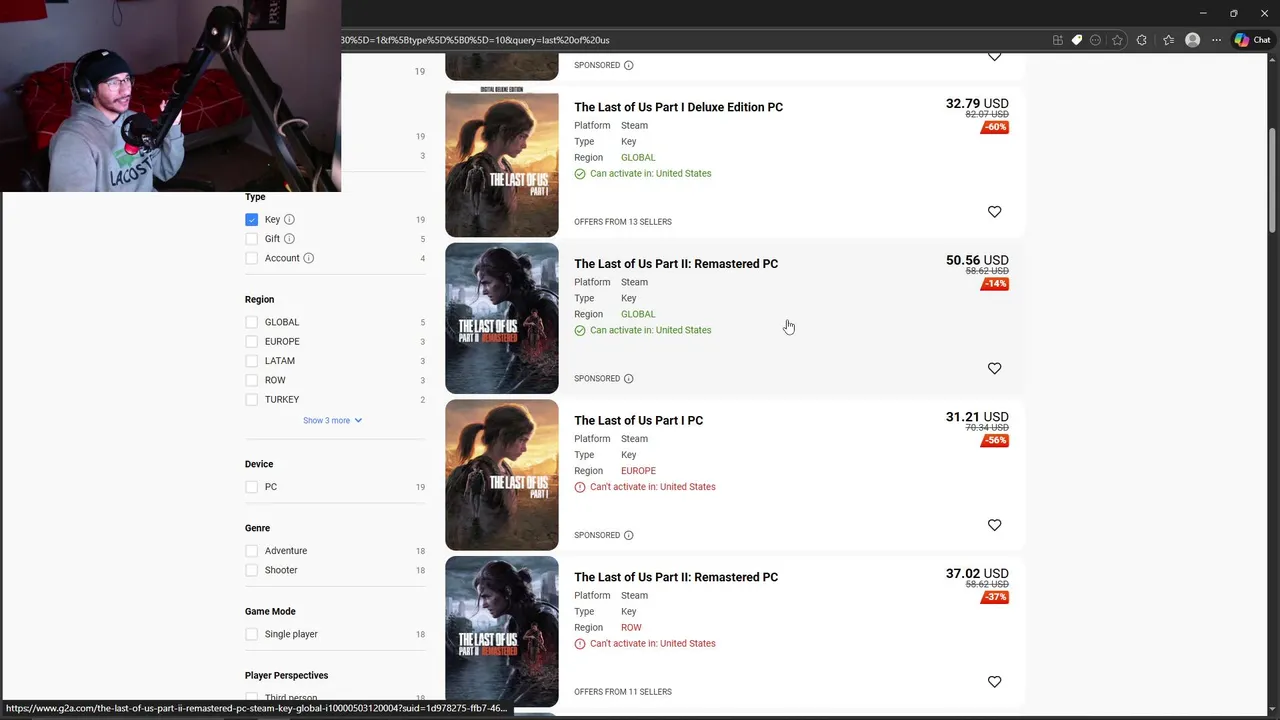Open The Last of Us Part I Deluxe Edition PC
Viewport: 1280px width, 720px height.
[x=678, y=107]
